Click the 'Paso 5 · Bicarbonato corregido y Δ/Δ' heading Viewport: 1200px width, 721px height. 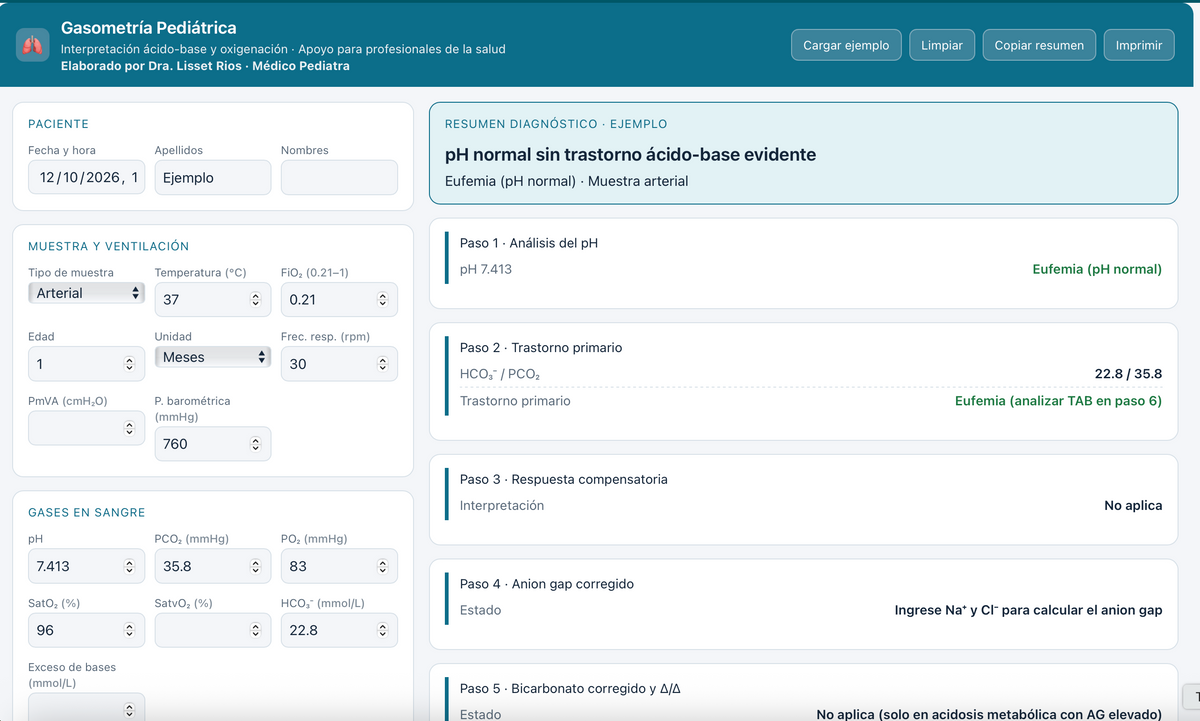tap(570, 689)
